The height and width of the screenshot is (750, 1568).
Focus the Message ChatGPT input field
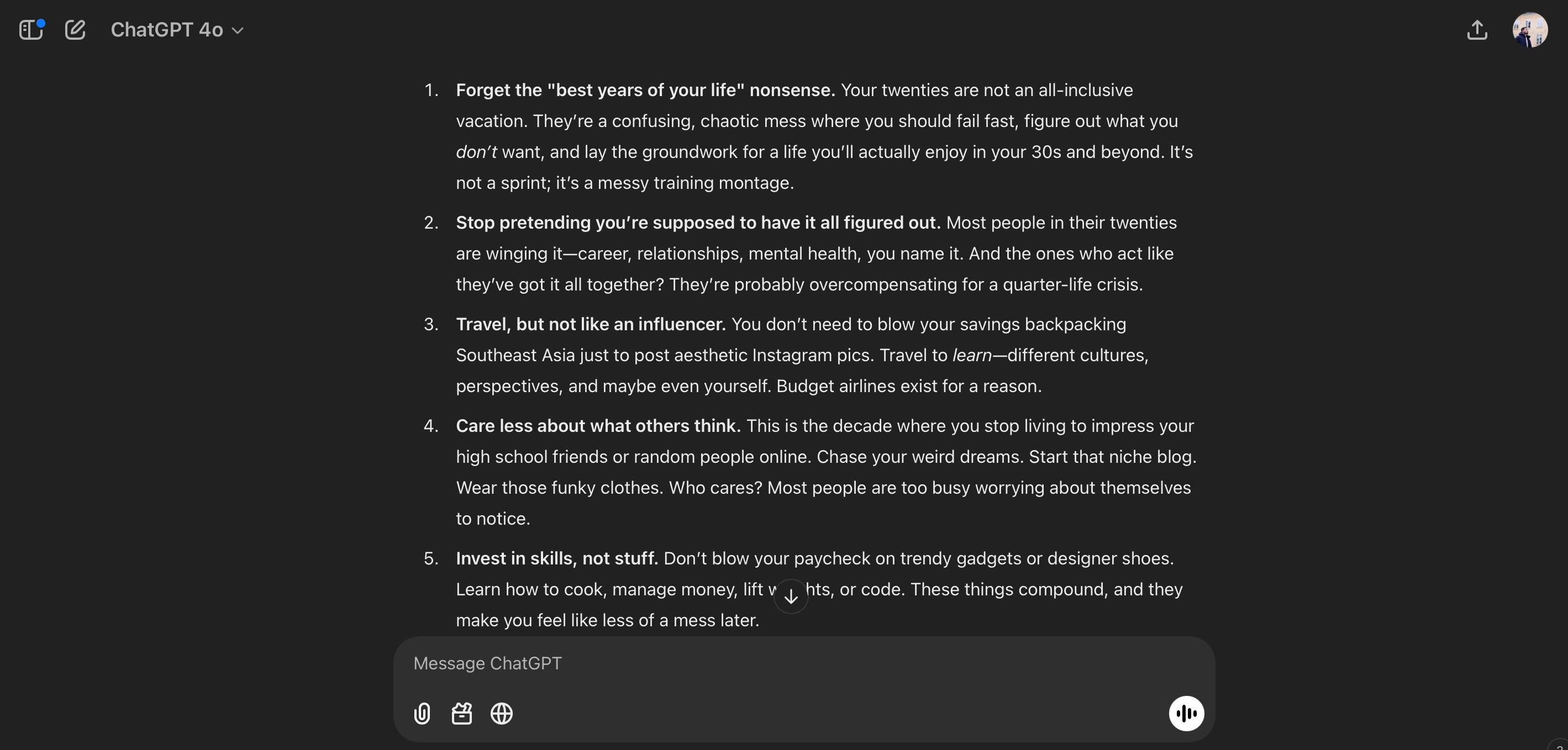tap(791, 663)
